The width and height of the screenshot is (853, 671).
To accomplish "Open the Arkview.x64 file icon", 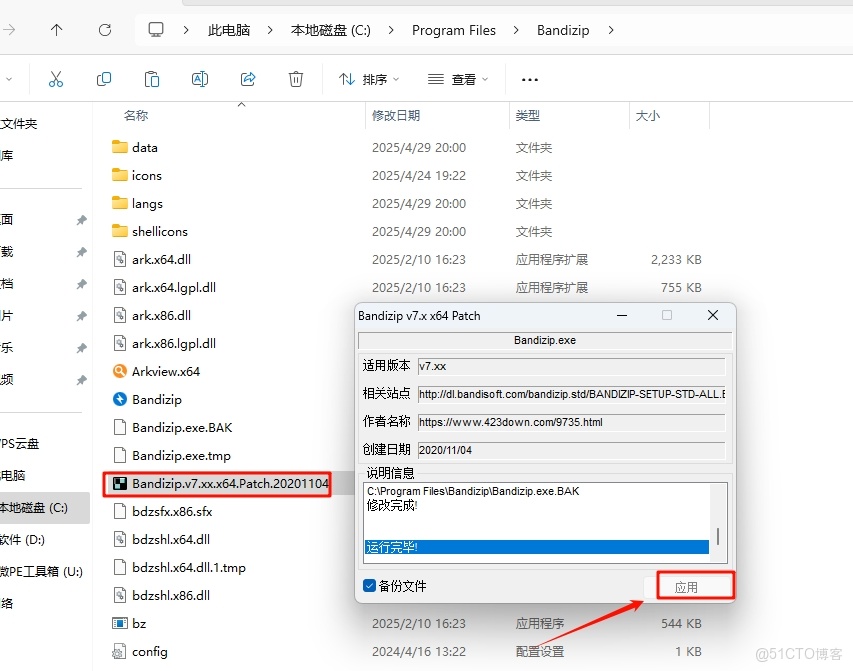I will tap(160, 371).
